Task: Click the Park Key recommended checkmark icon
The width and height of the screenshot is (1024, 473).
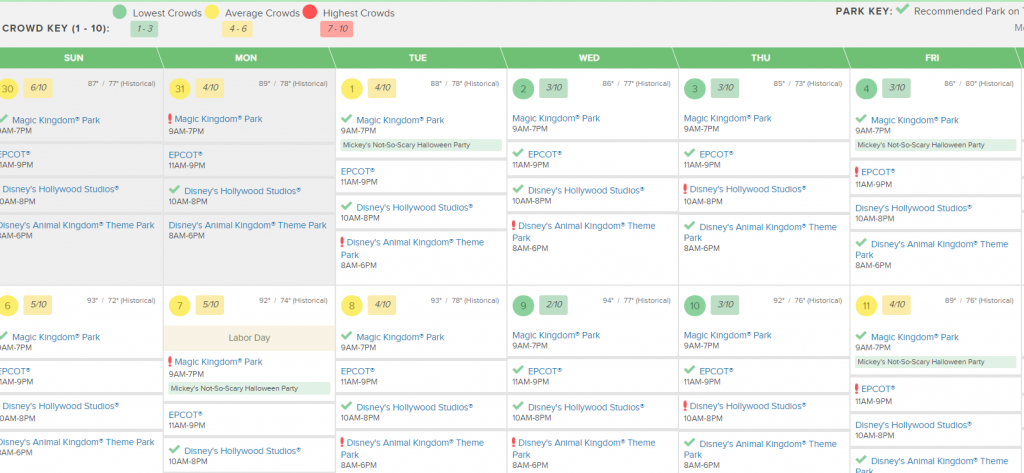Action: click(903, 9)
